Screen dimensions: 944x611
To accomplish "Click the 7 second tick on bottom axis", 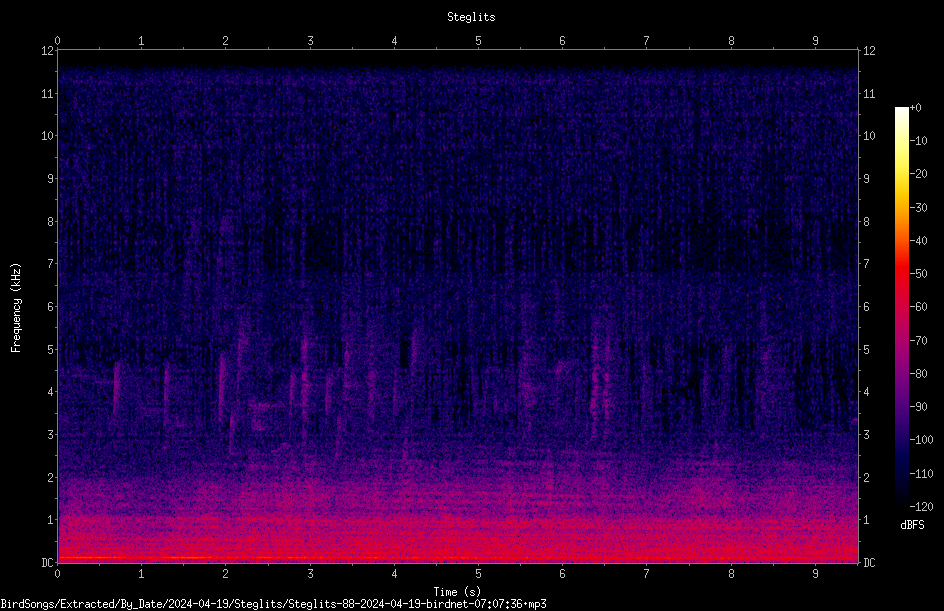I will click(647, 574).
